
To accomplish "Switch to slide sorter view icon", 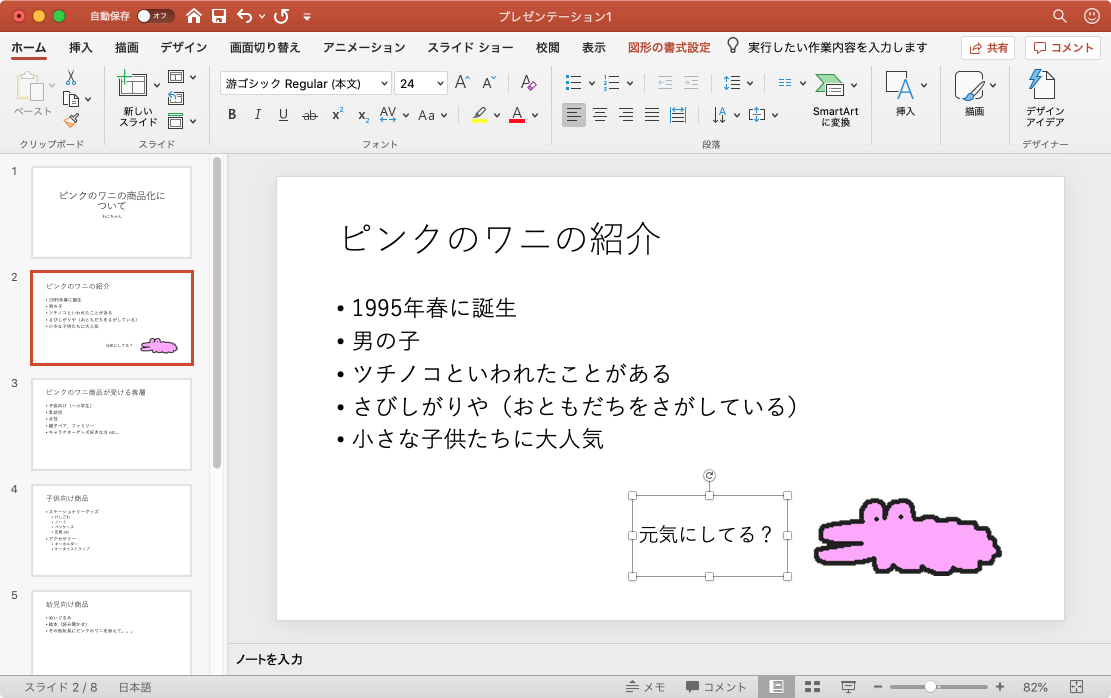I will [x=812, y=687].
